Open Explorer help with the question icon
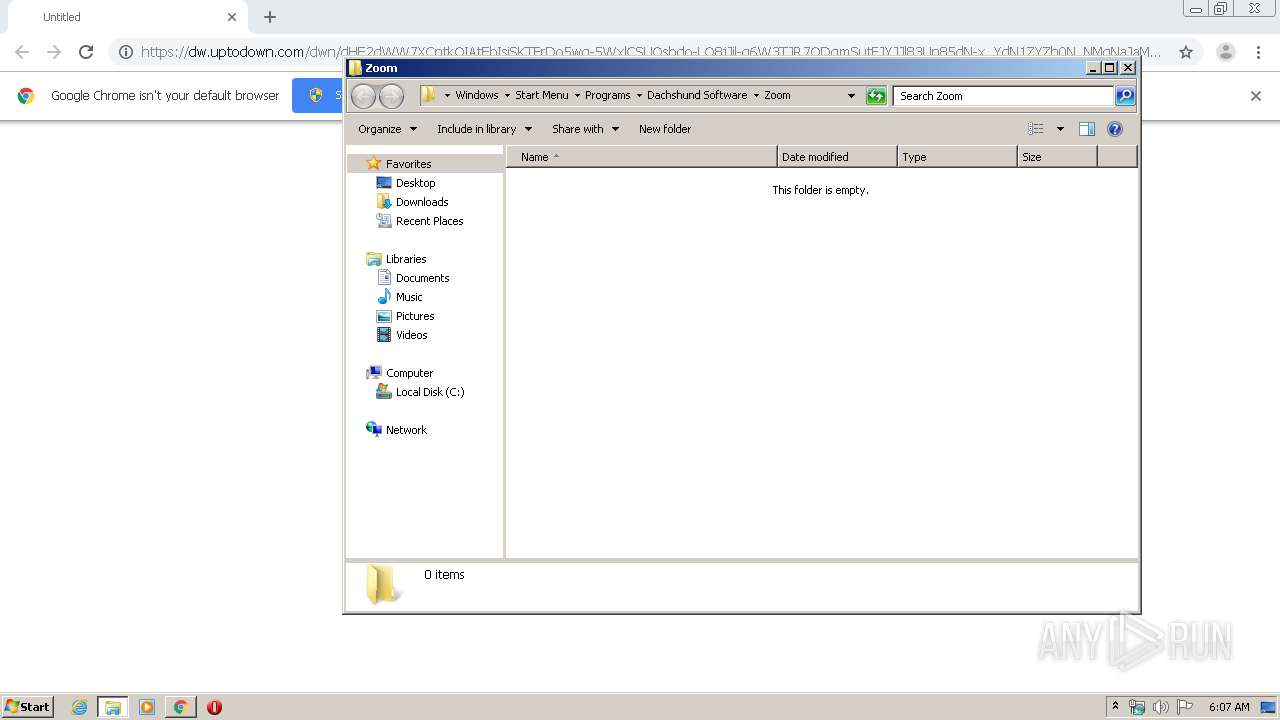Image resolution: width=1280 pixels, height=720 pixels. pyautogui.click(x=1115, y=129)
